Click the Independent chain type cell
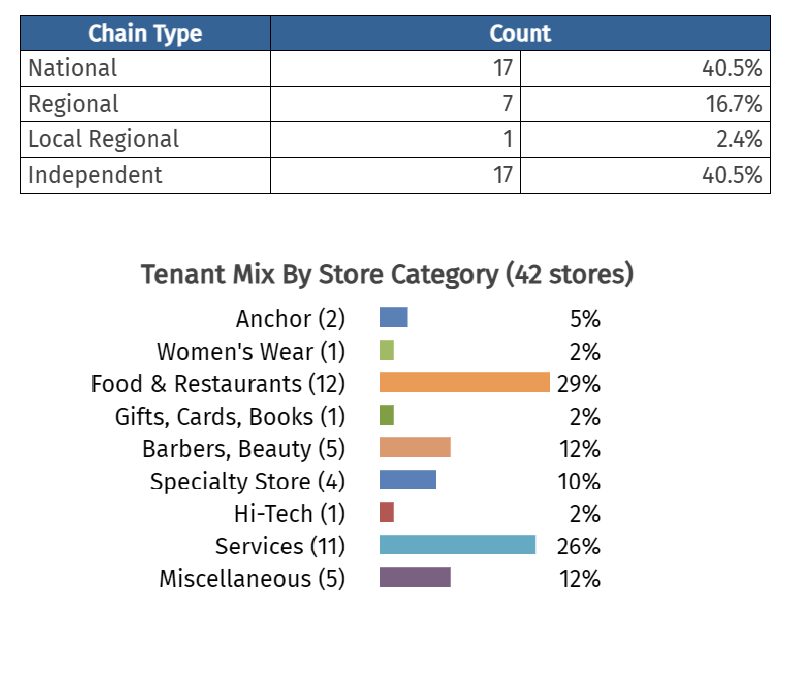Image resolution: width=787 pixels, height=699 pixels. click(x=95, y=175)
